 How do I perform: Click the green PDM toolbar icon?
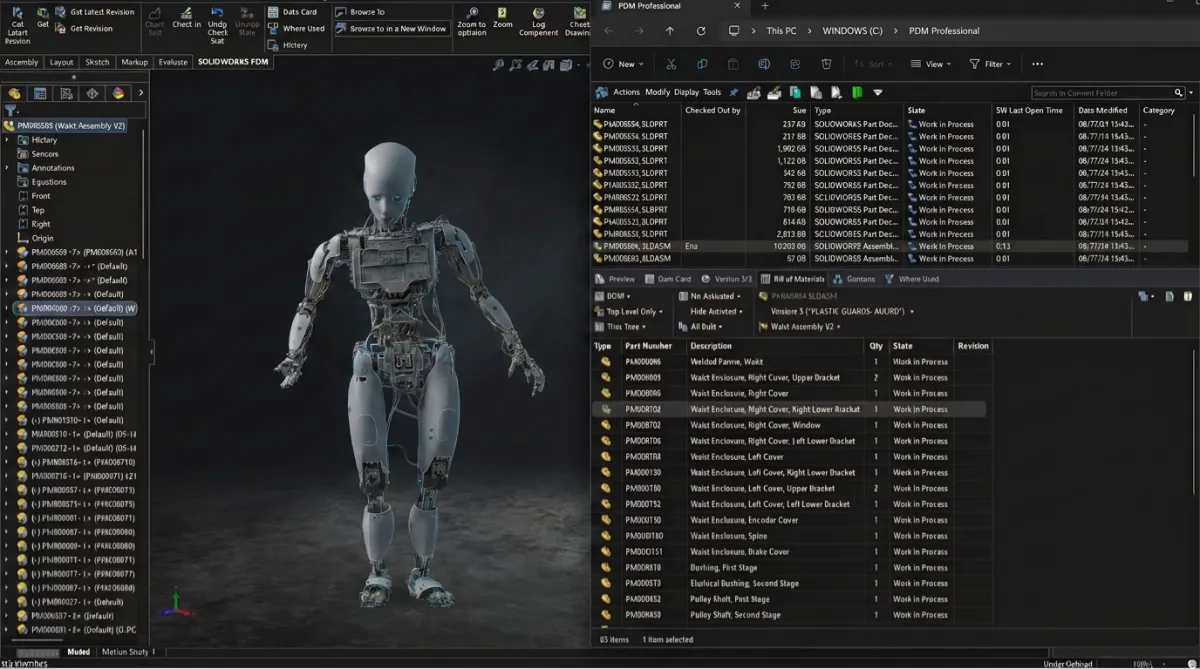857,92
